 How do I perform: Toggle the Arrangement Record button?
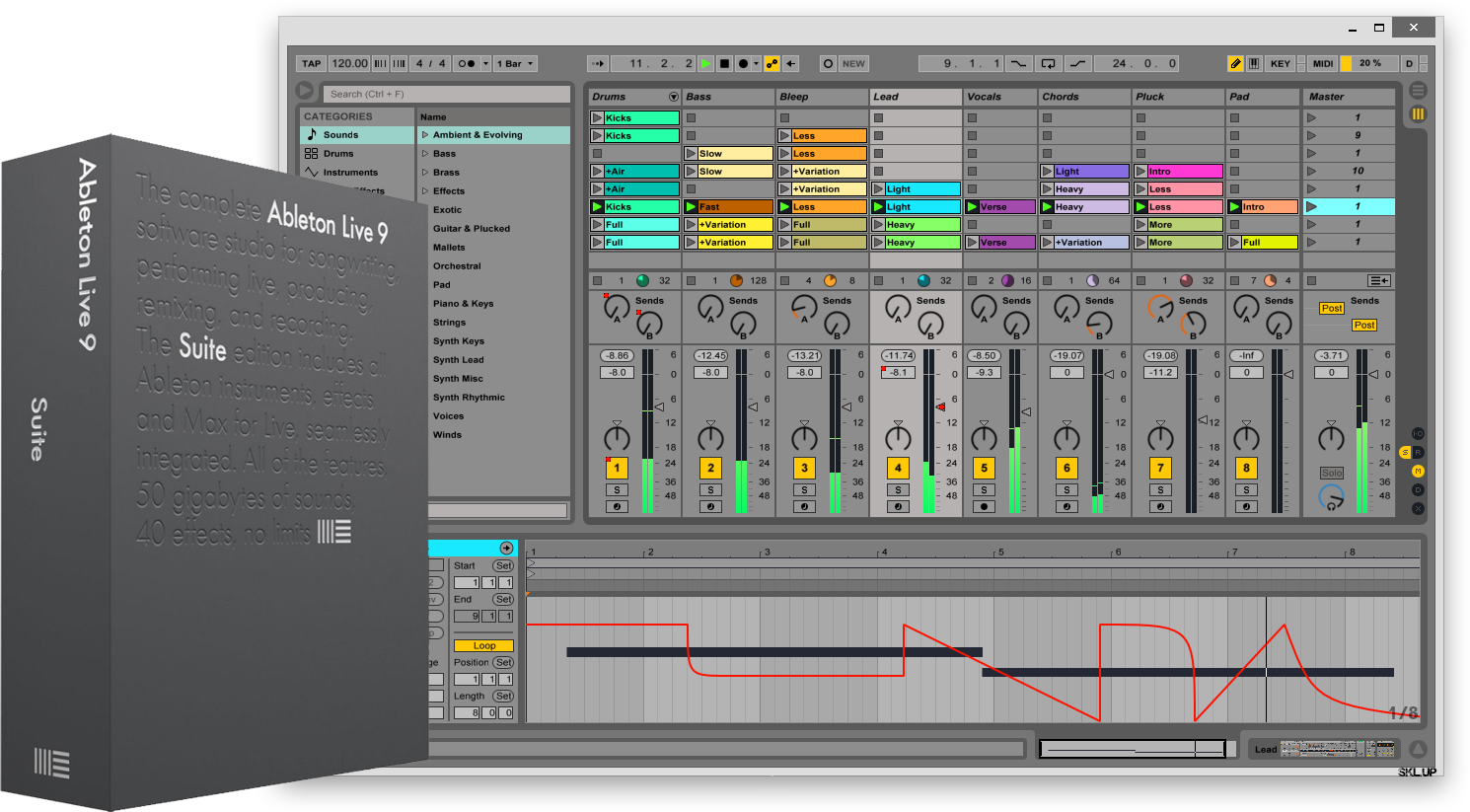[743, 63]
